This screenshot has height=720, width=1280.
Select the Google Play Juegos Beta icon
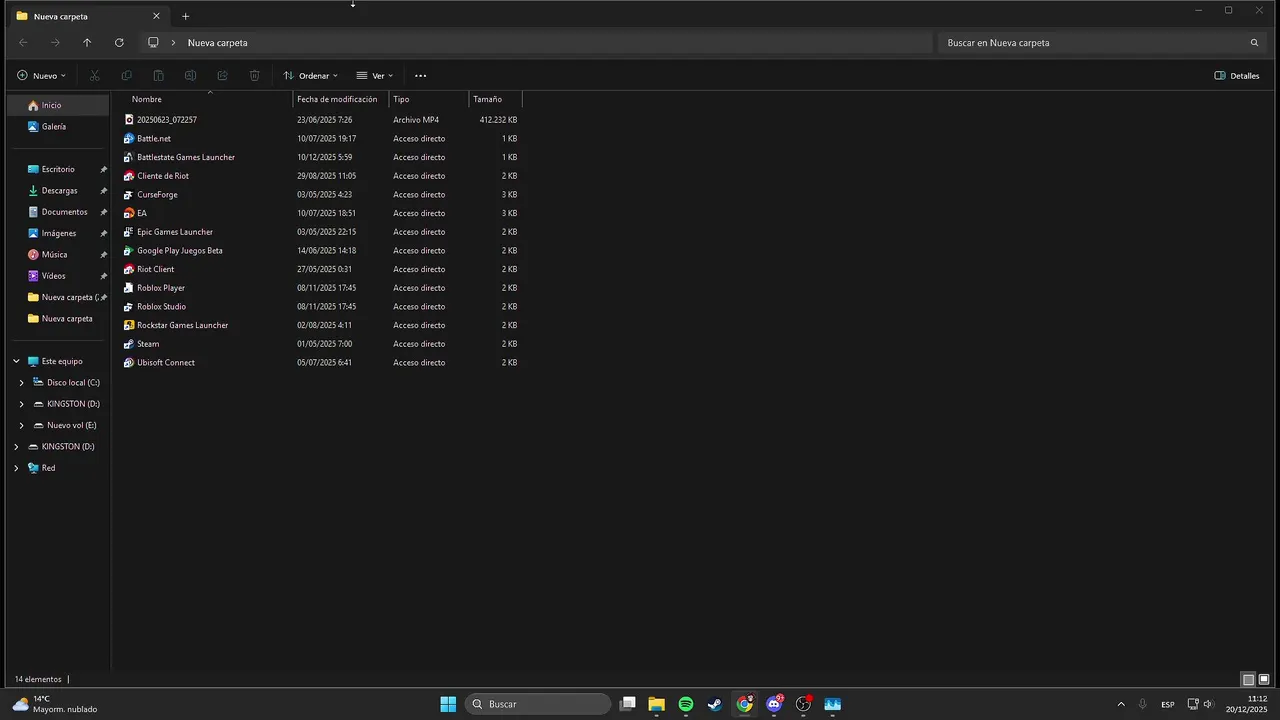[129, 251]
